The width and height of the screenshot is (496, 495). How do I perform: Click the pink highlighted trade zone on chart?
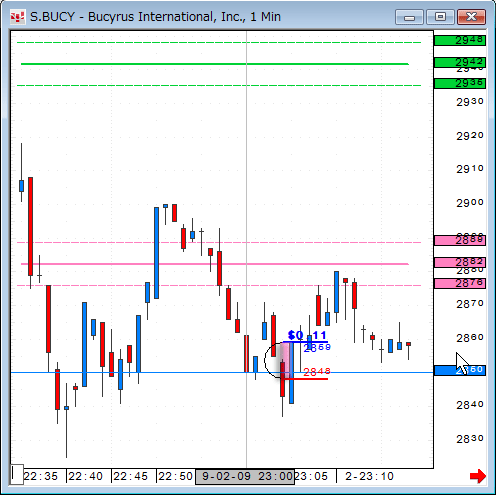coord(287,360)
